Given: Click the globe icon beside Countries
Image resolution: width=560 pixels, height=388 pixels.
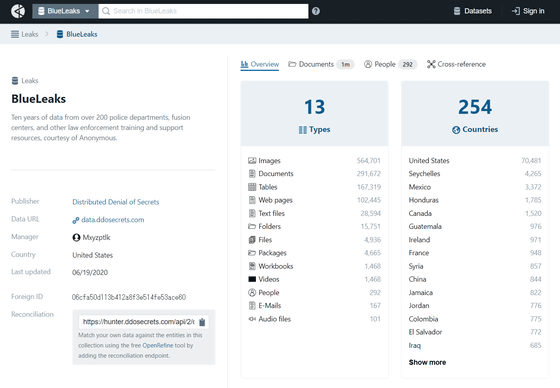Looking at the screenshot, I should point(456,130).
